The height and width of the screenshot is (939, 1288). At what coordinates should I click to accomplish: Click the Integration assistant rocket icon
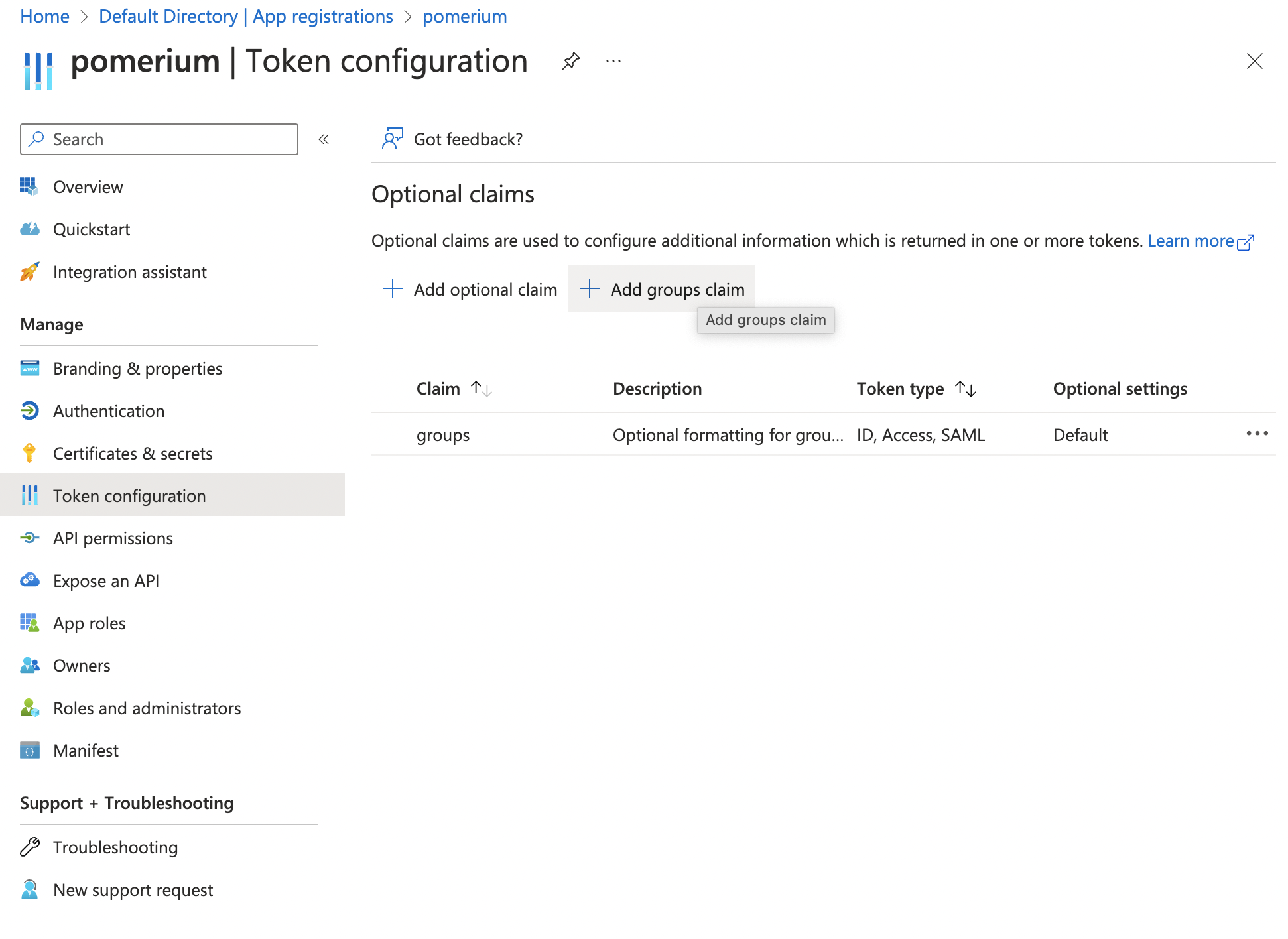pos(29,272)
